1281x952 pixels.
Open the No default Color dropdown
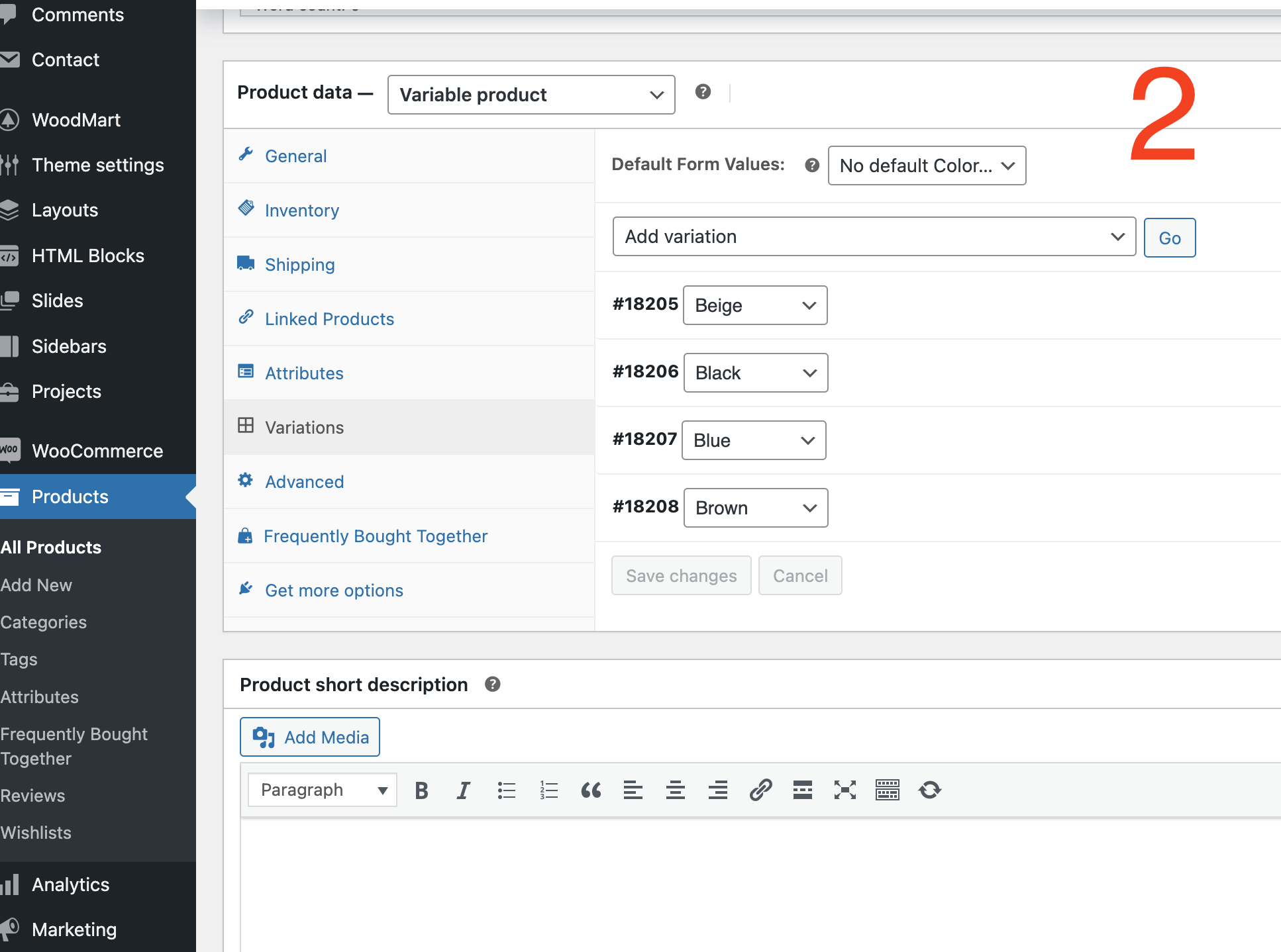tap(925, 165)
